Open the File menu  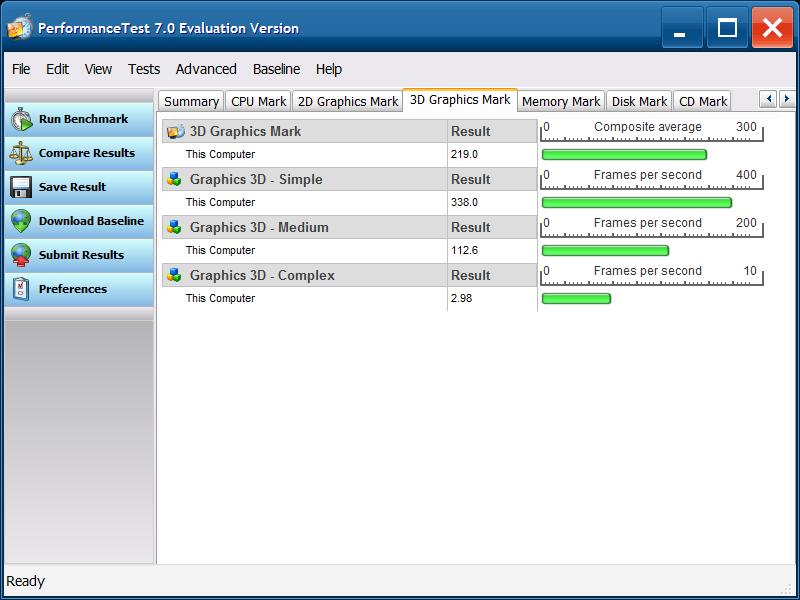click(21, 69)
